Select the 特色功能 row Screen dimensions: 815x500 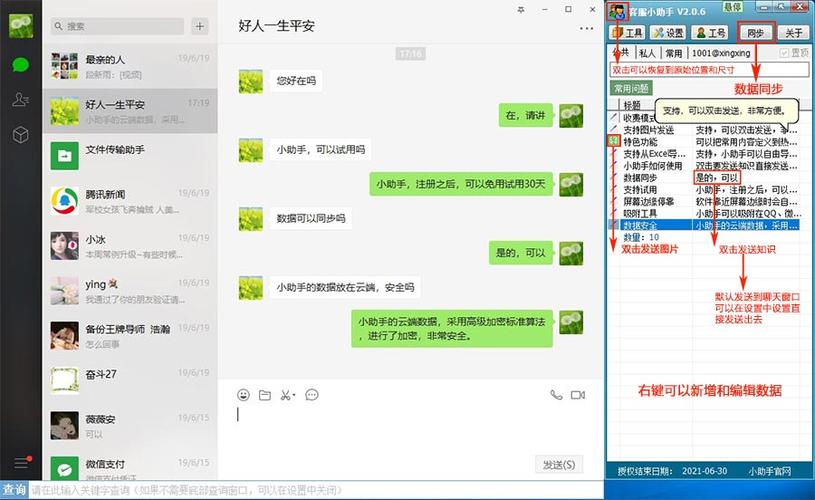[x=704, y=142]
